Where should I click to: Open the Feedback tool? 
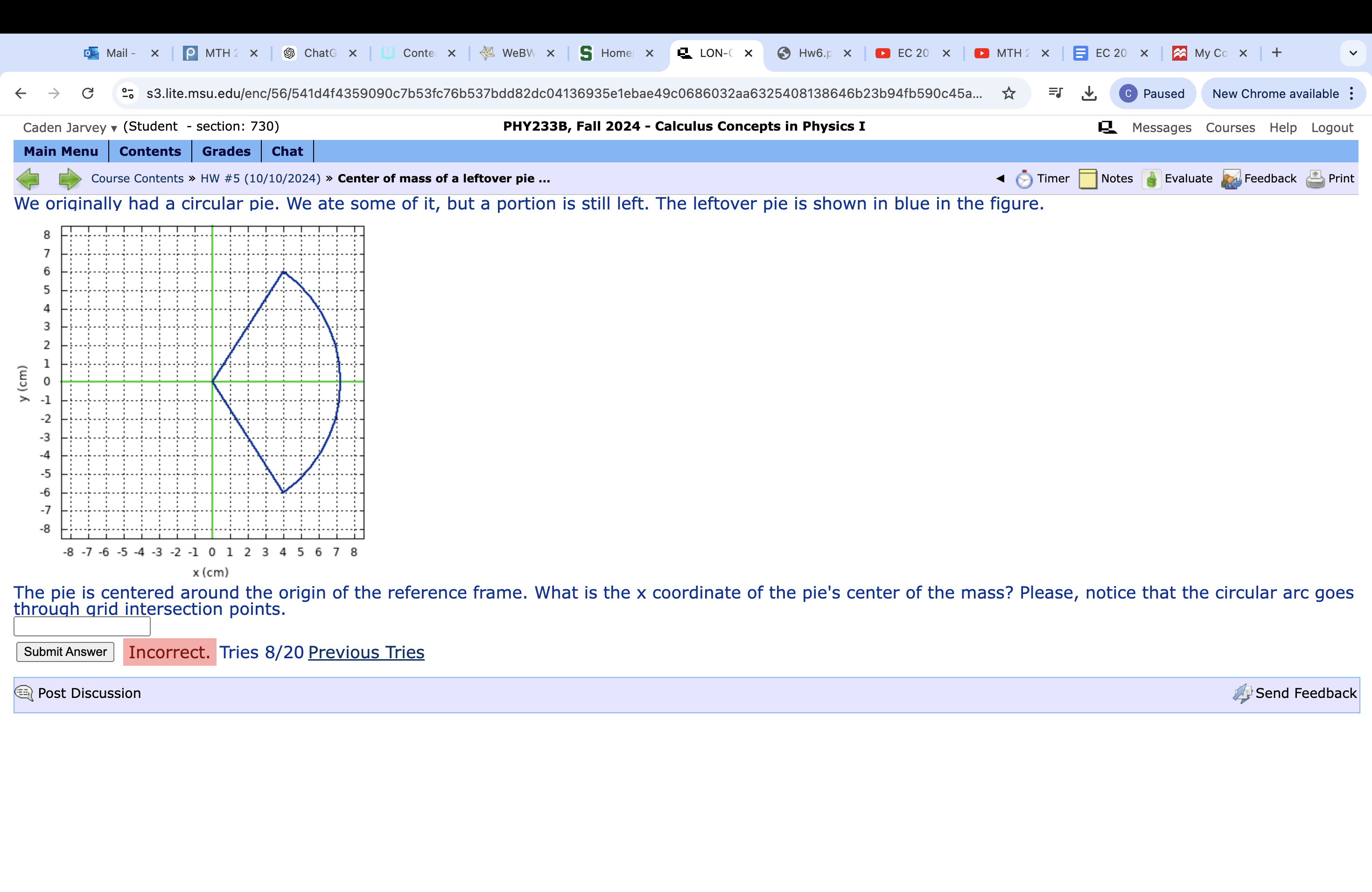[1259, 179]
